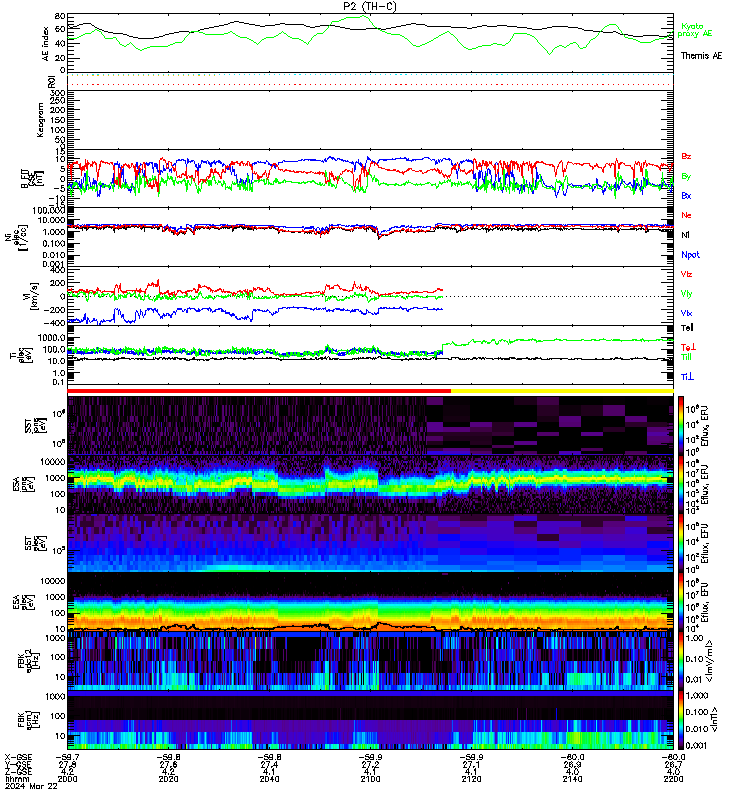The height and width of the screenshot is (800, 750).
Task: Click the 2100 time tick label
Action: (370, 779)
